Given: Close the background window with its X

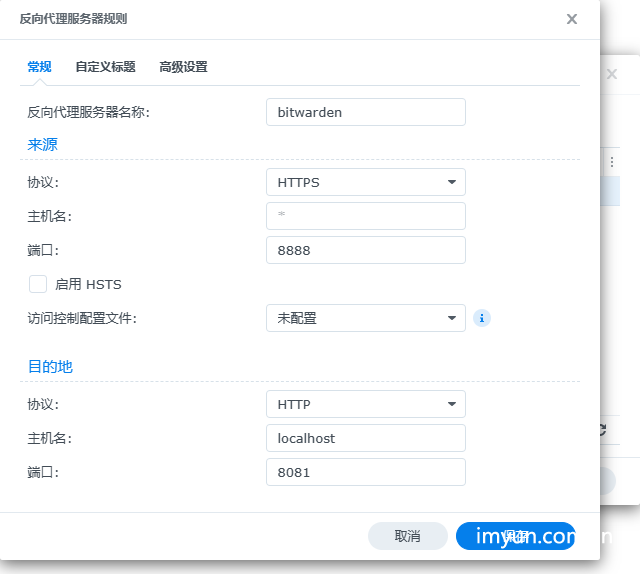Looking at the screenshot, I should click(x=611, y=74).
